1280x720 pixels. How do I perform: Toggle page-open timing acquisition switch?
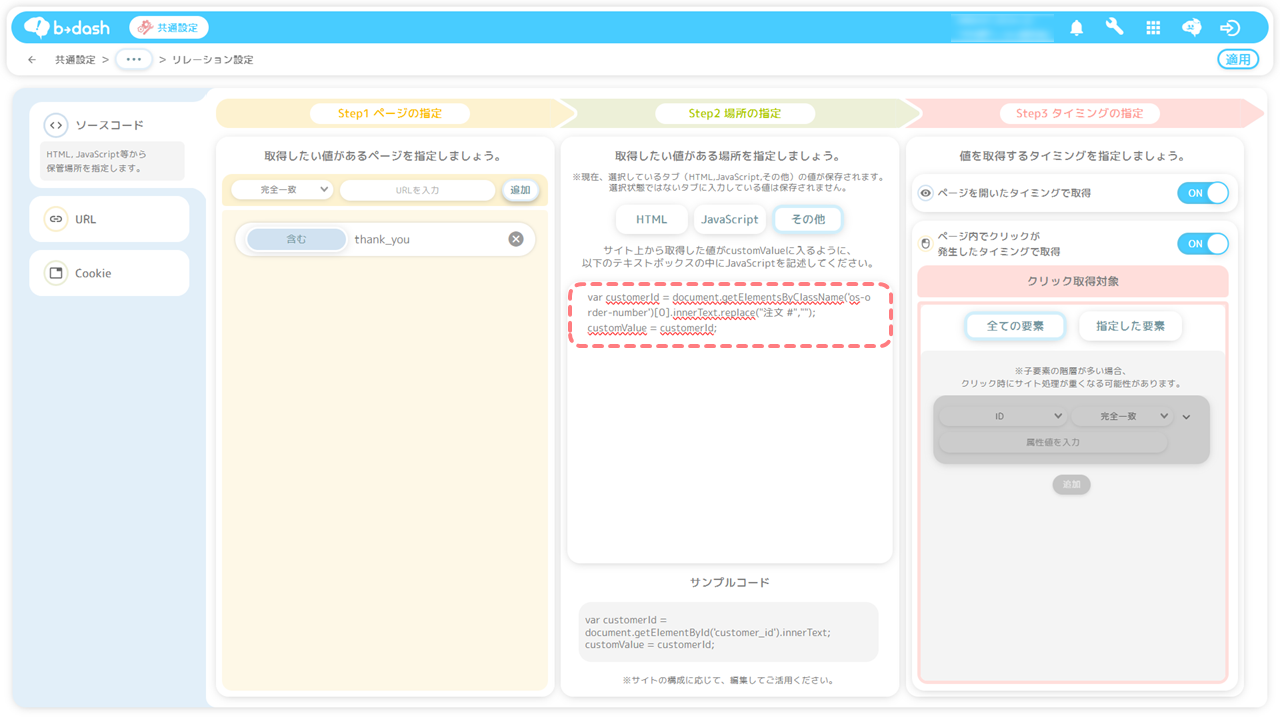pos(1202,193)
